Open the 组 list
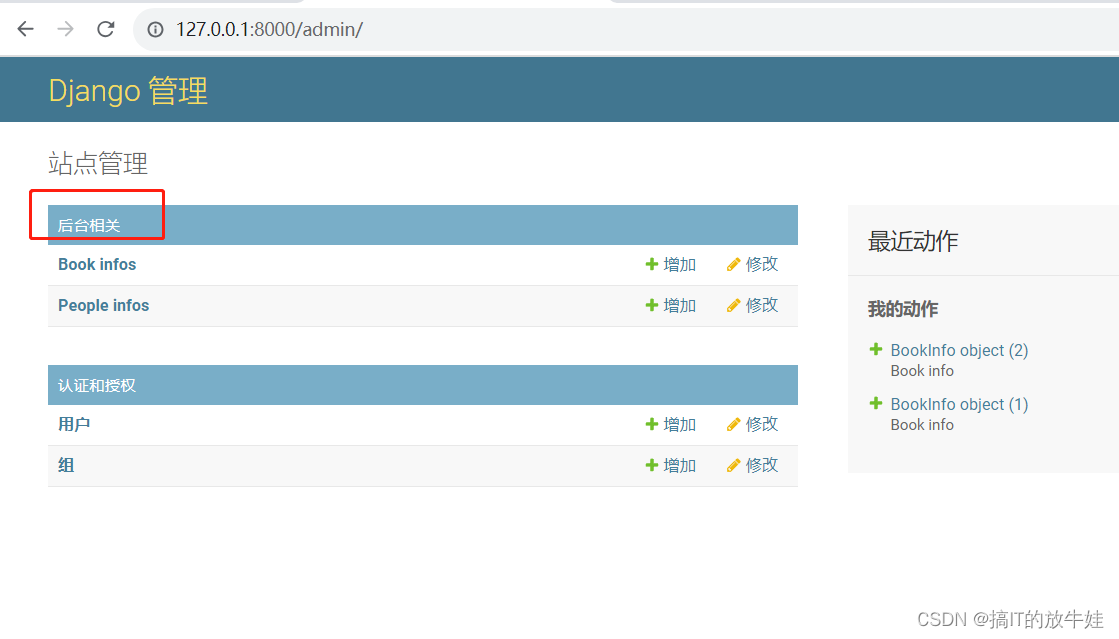This screenshot has width=1119, height=639. coord(66,466)
